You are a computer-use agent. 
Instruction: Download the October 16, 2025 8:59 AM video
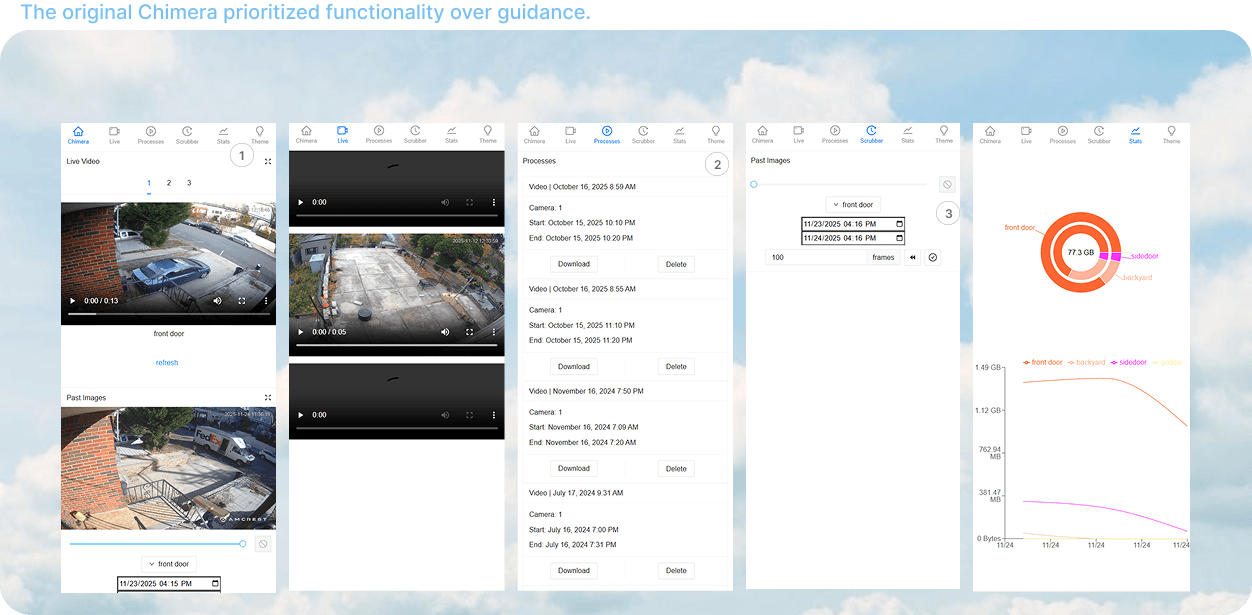point(574,264)
